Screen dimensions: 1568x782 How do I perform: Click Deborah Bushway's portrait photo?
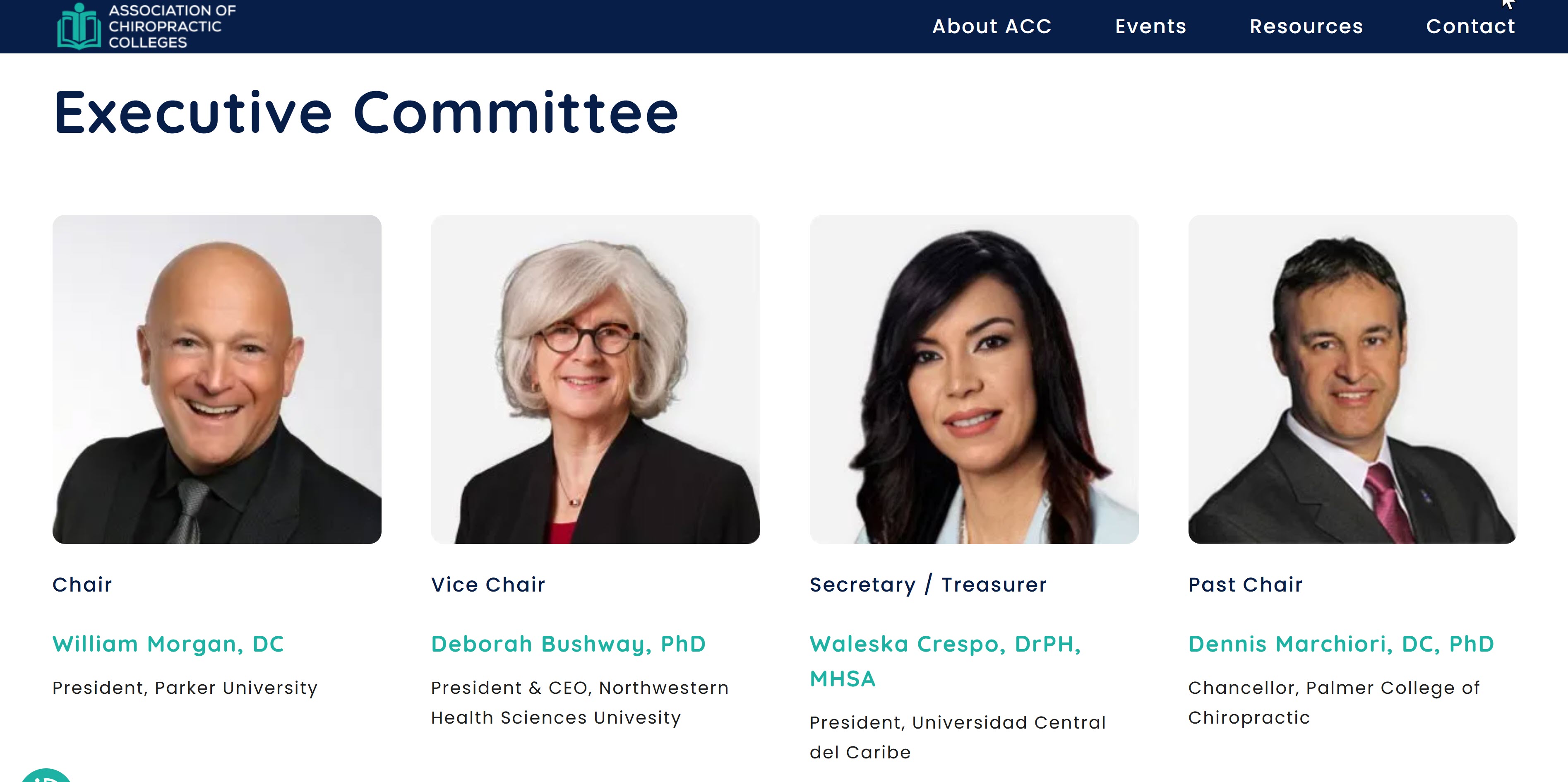pyautogui.click(x=596, y=379)
